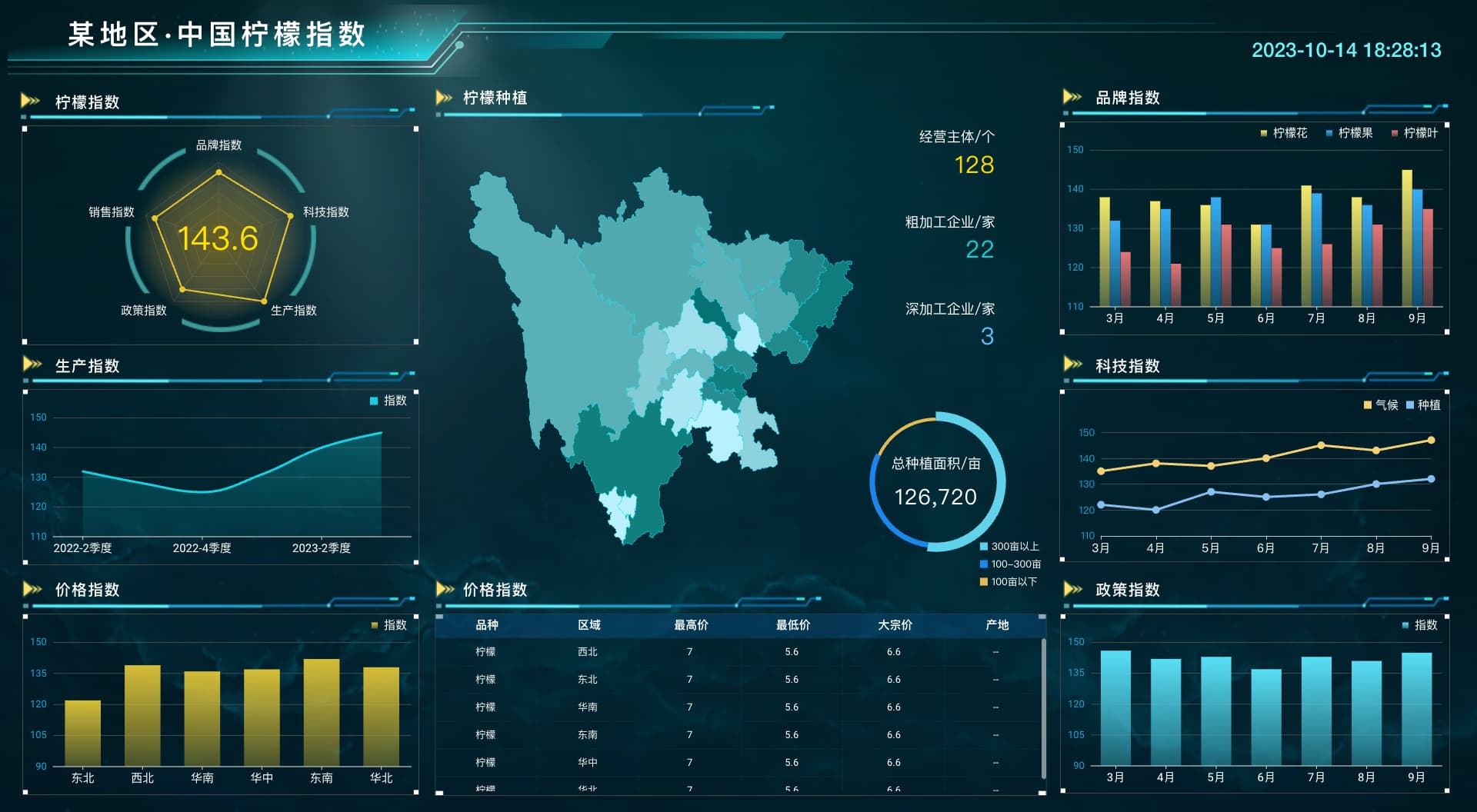Click the arrow icon beside 科技指数 heading

click(x=1072, y=364)
